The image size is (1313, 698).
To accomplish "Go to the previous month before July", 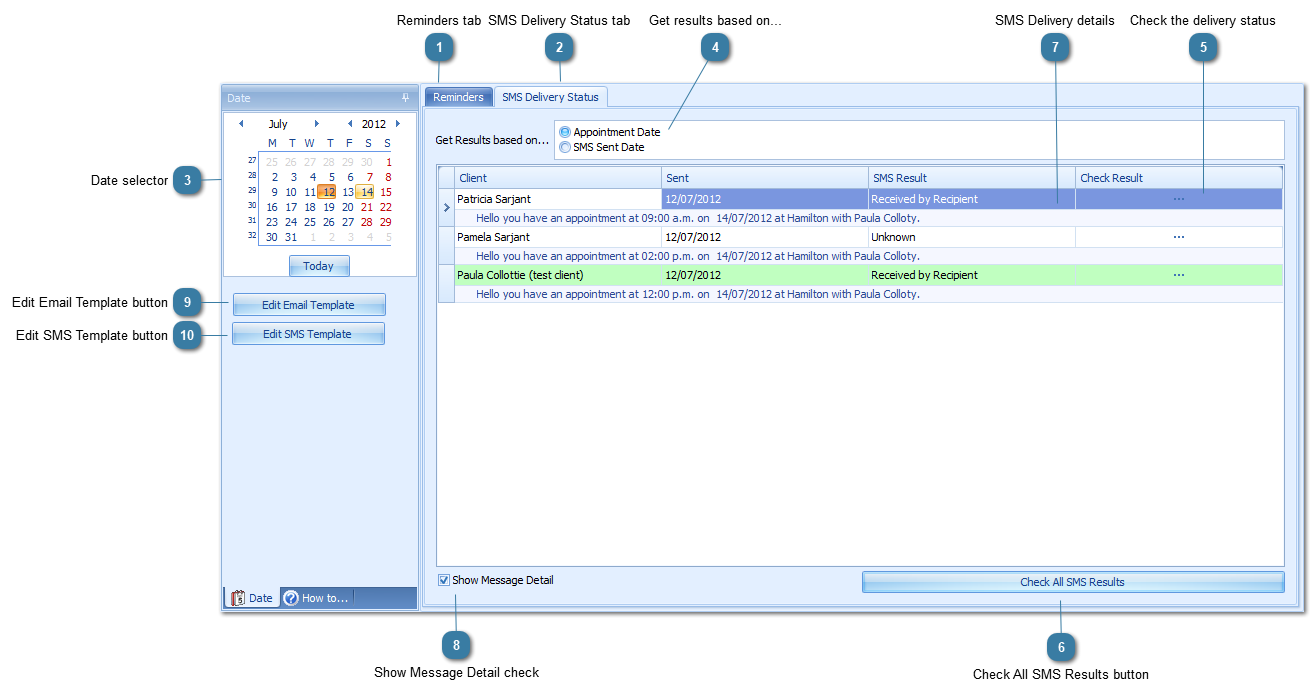I will [241, 124].
